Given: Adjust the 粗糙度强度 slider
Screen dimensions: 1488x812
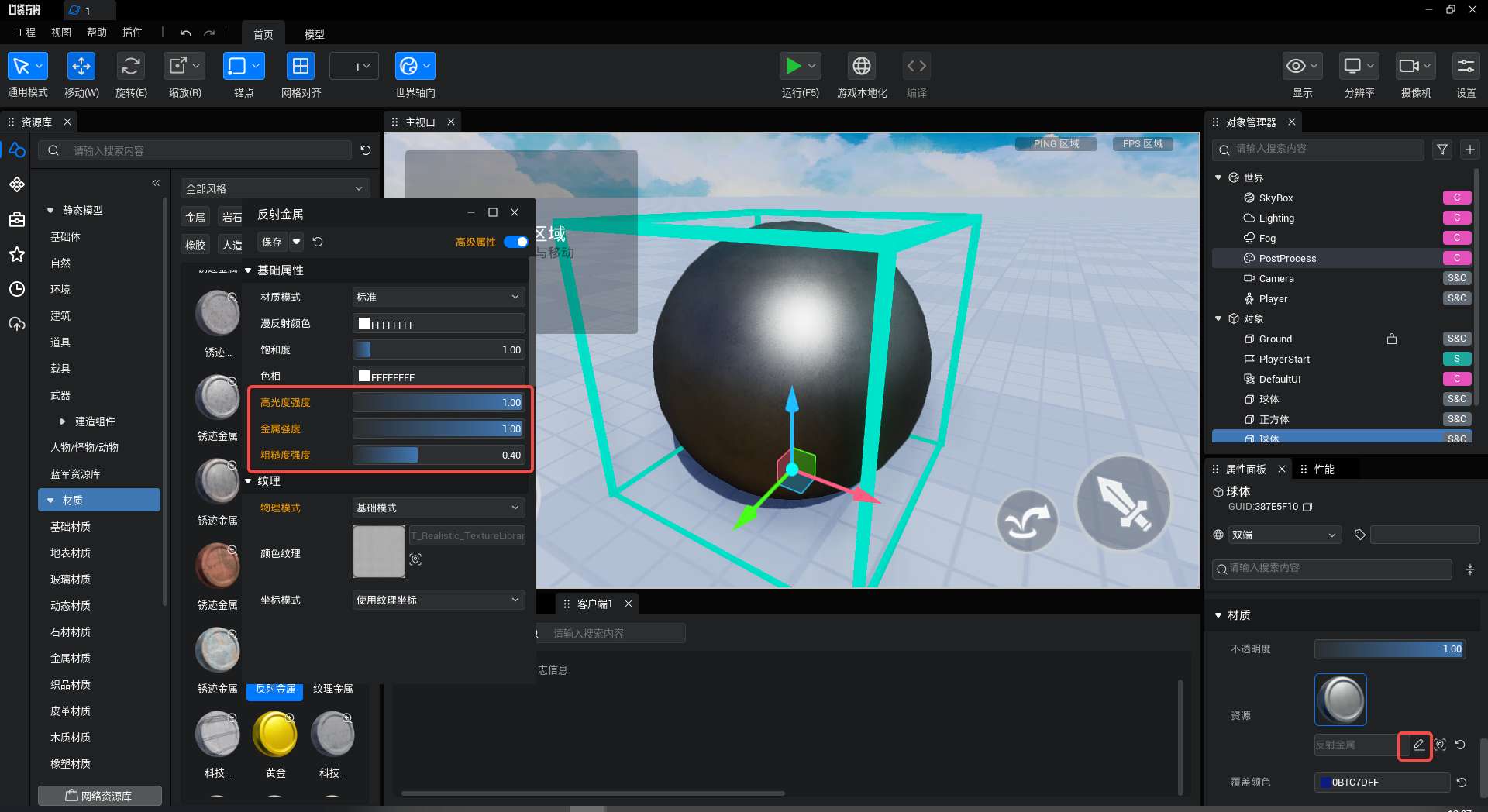Looking at the screenshot, I should 439,455.
